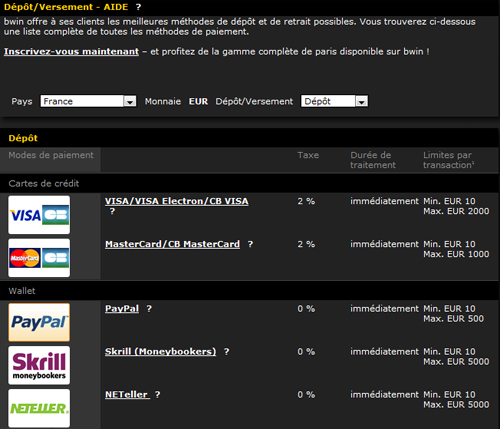Click the Wallet category row

pyautogui.click(x=250, y=291)
